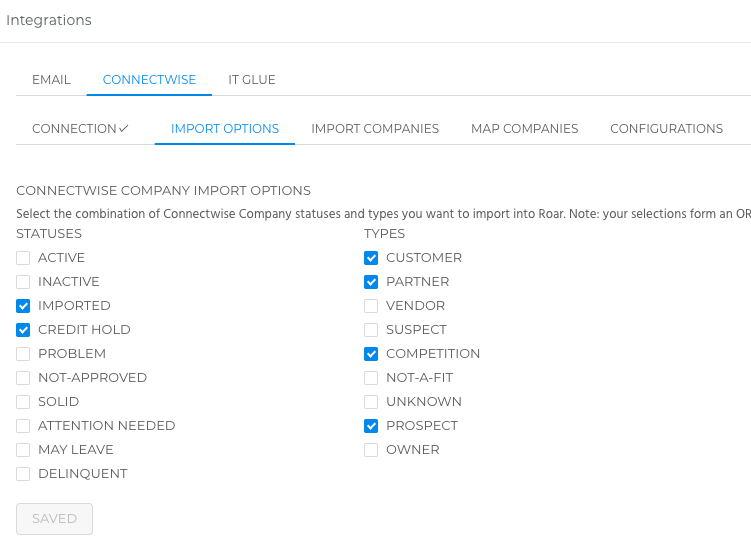The image size is (751, 550).
Task: Tick the SUSPECT type checkbox
Action: pos(371,330)
